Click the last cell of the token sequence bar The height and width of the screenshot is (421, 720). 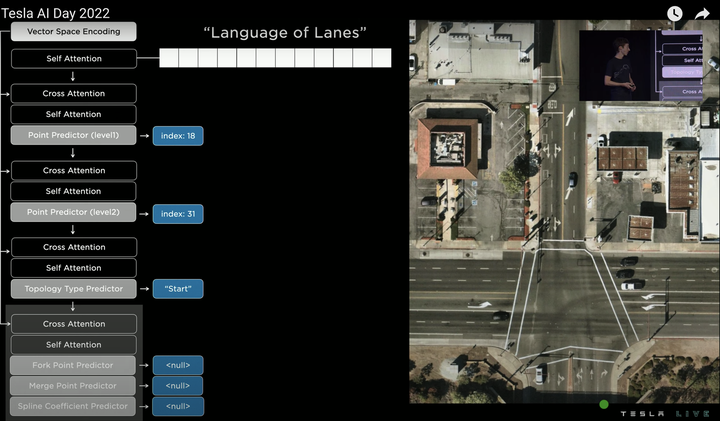pyautogui.click(x=382, y=58)
